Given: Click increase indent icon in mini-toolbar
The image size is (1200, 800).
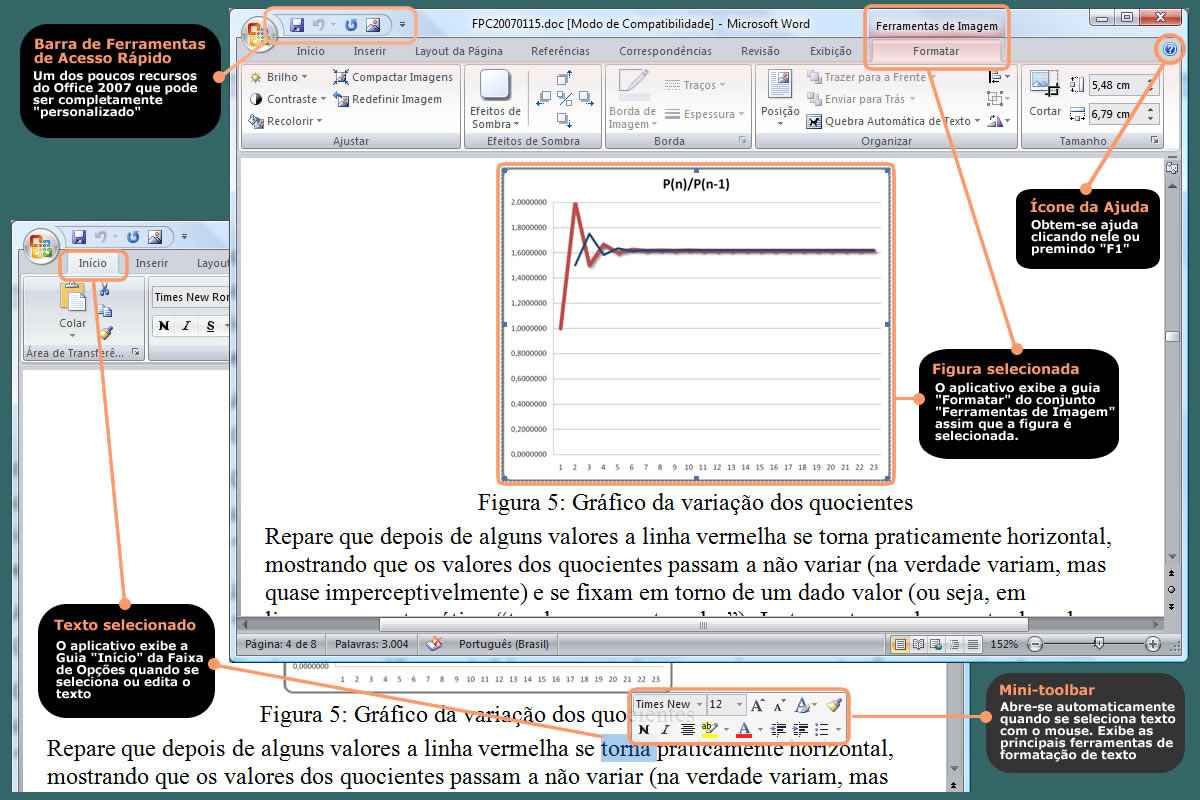Looking at the screenshot, I should (798, 730).
